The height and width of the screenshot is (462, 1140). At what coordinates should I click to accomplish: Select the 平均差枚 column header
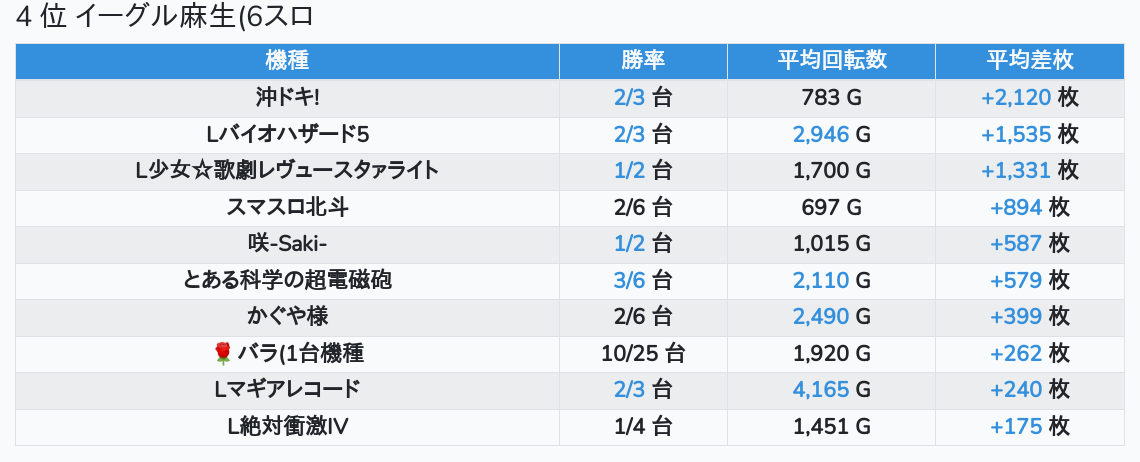tap(1029, 60)
